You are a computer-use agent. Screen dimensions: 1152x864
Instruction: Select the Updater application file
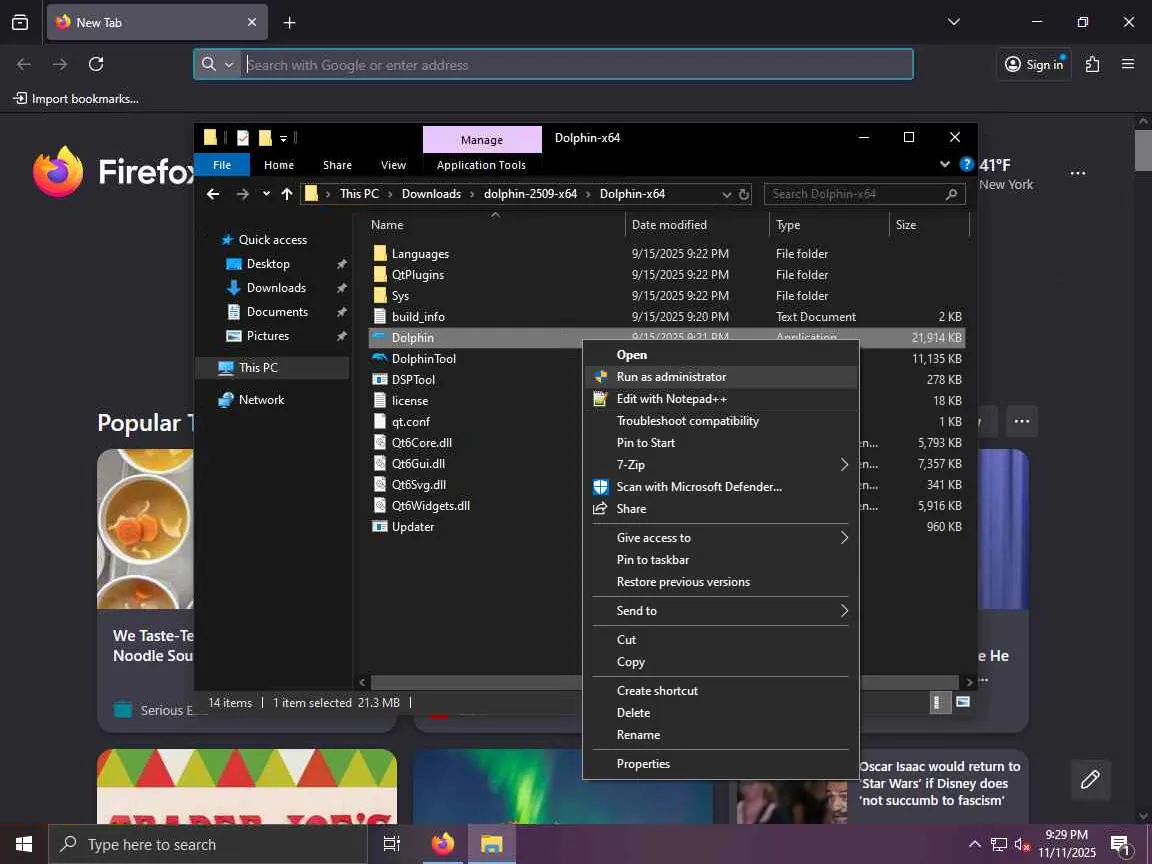click(x=412, y=527)
